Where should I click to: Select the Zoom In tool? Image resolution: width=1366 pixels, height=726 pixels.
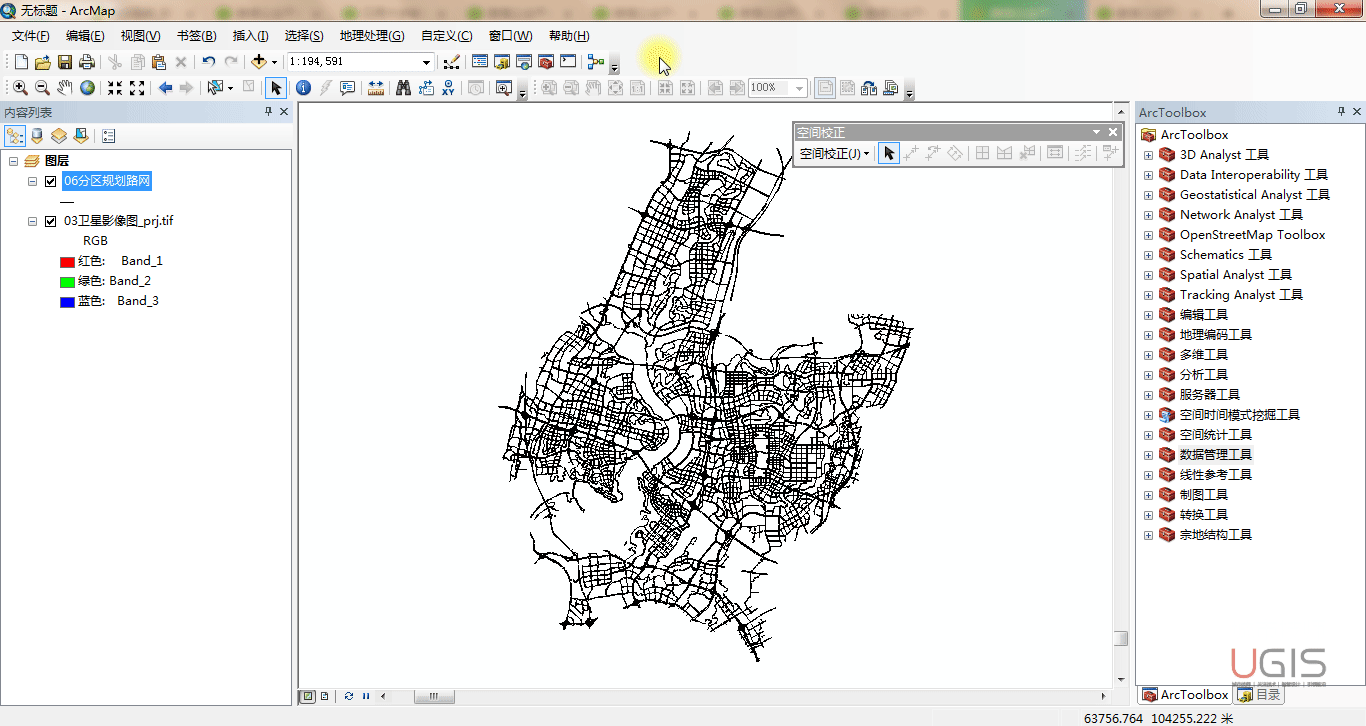20,88
